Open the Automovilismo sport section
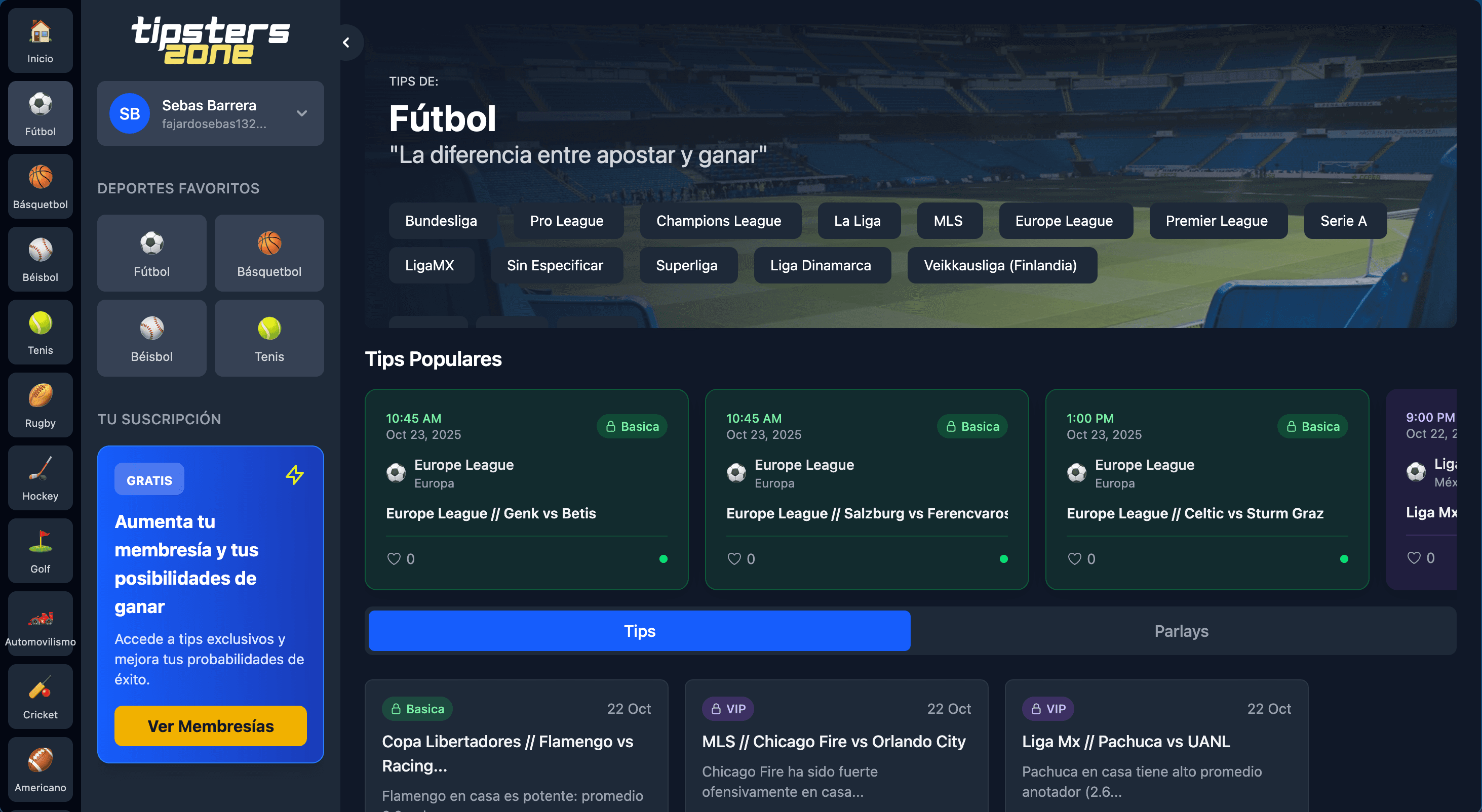 click(40, 623)
